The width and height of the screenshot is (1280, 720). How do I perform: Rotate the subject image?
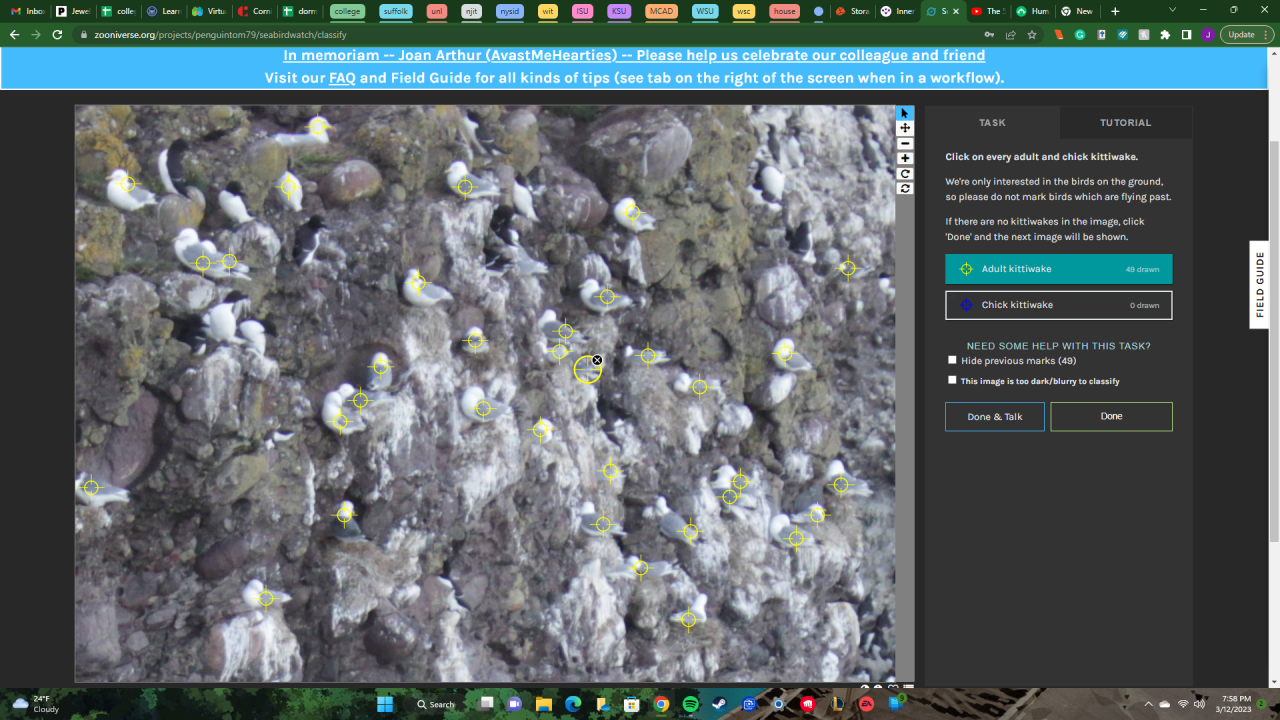pyautogui.click(x=905, y=173)
